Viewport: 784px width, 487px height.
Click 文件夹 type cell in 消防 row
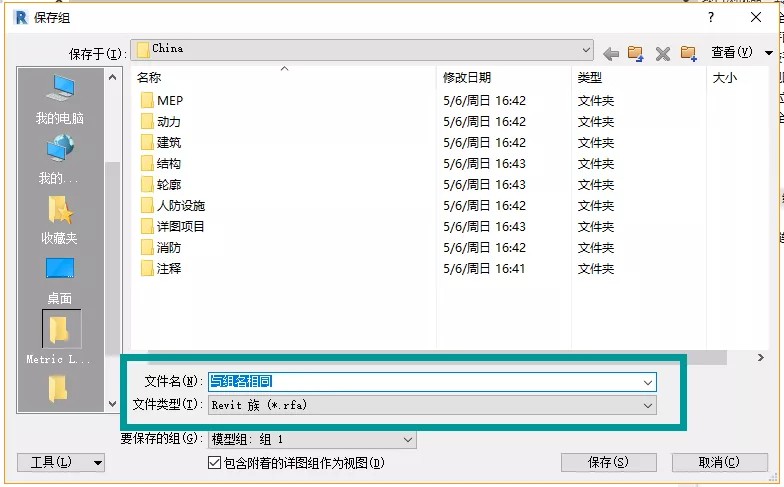tap(596, 248)
